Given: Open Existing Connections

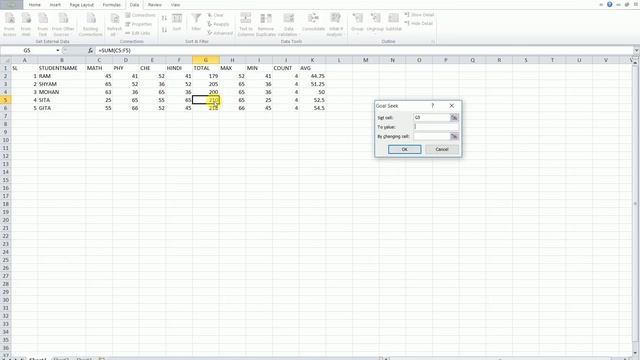Looking at the screenshot, I should (91, 24).
